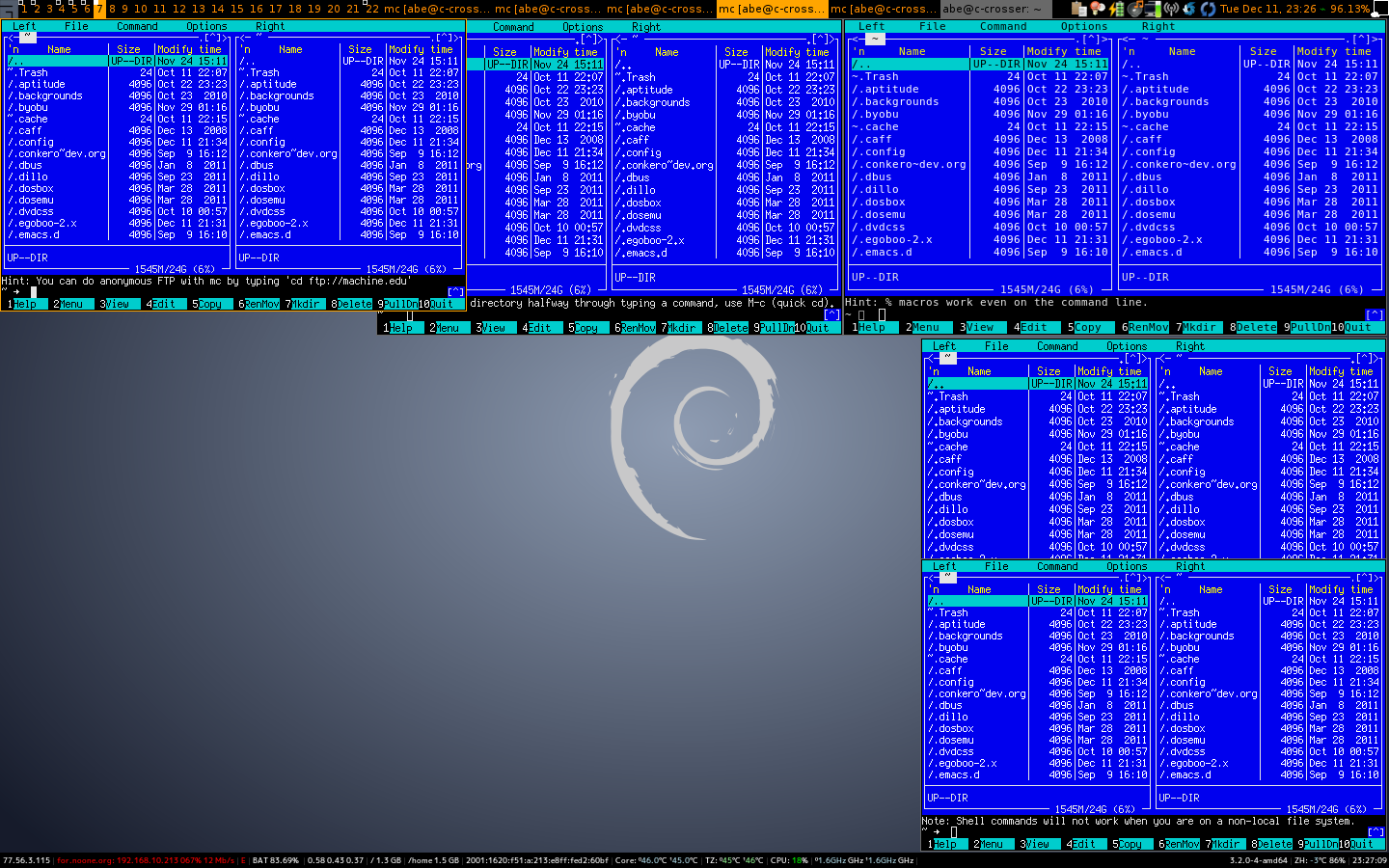The image size is (1389, 868).
Task: Click the wireless antenna tray icon
Action: (1171, 9)
